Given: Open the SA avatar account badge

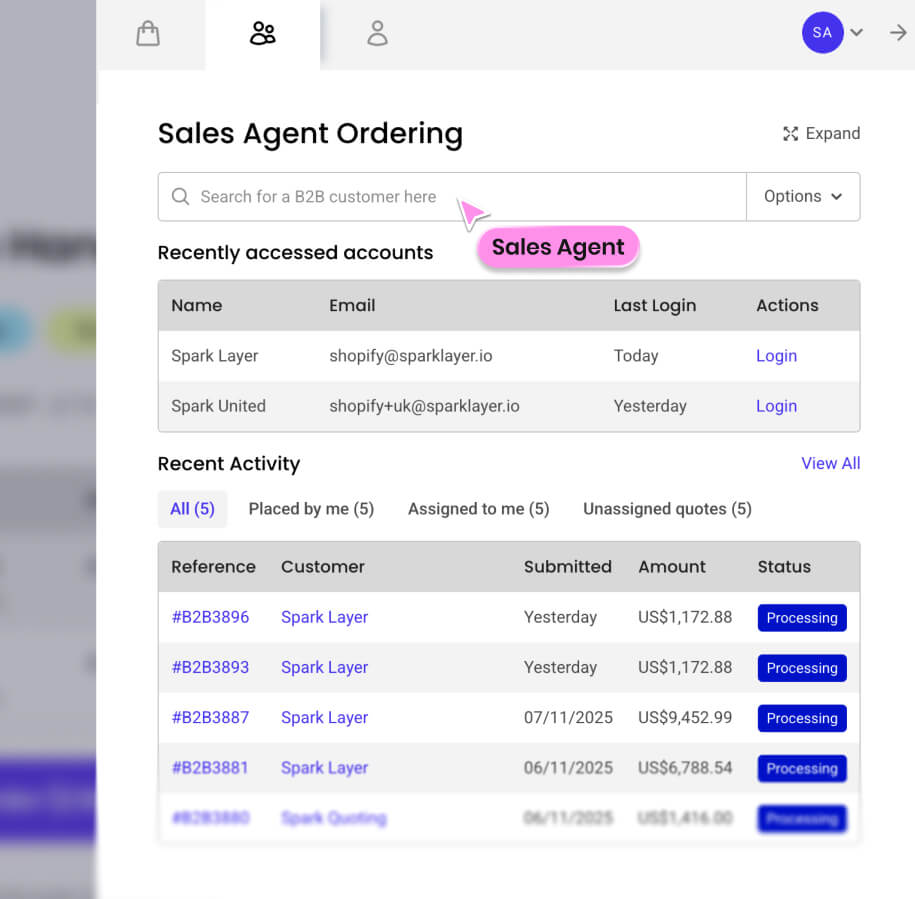Looking at the screenshot, I should (822, 32).
